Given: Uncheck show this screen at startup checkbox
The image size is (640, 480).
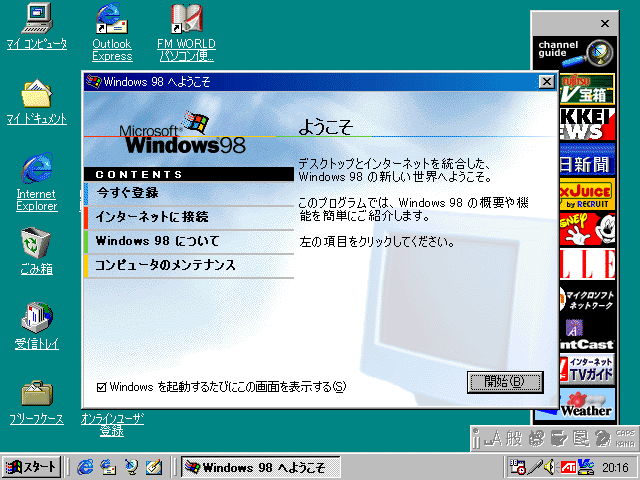Looking at the screenshot, I should (102, 387).
